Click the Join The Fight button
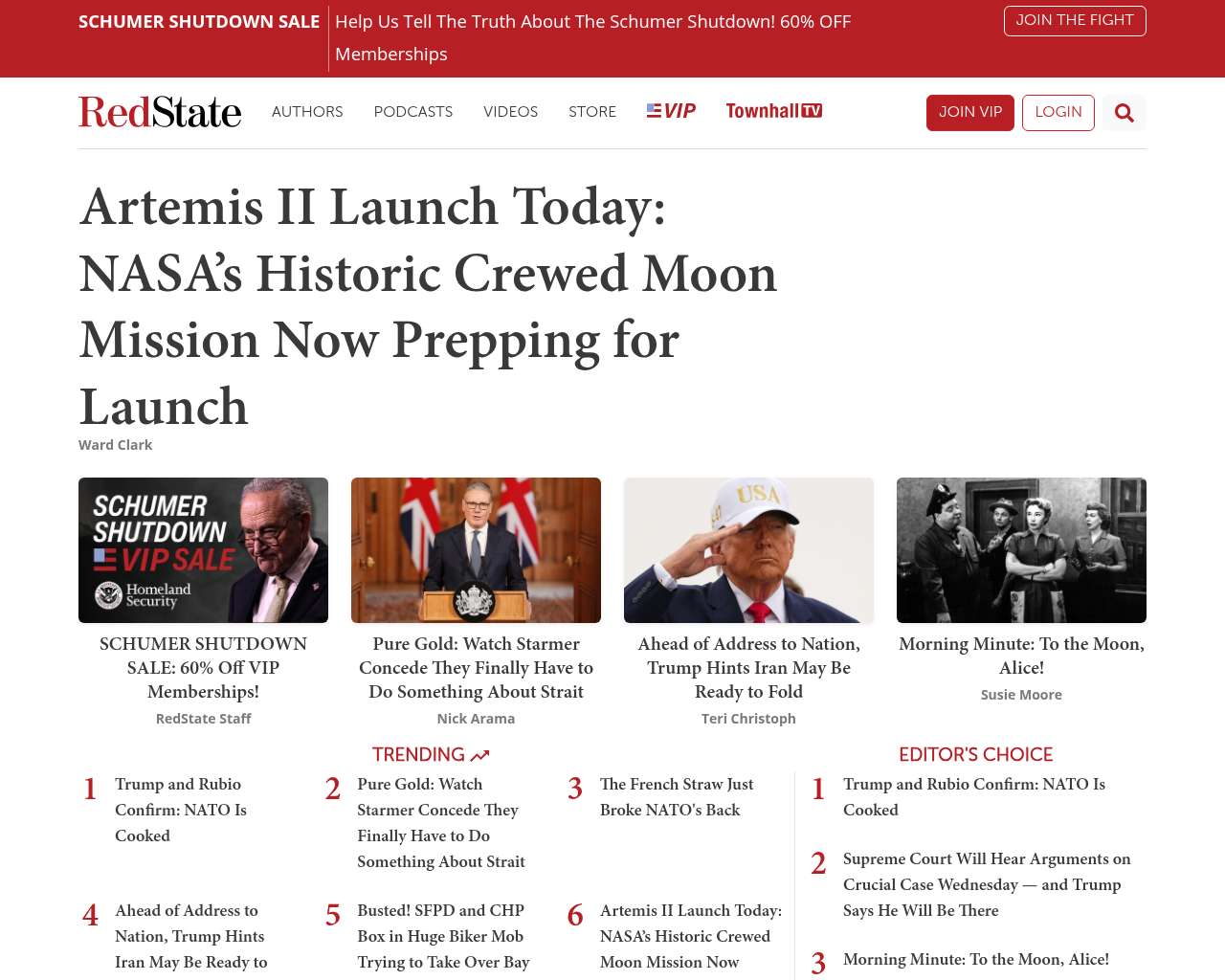The width and height of the screenshot is (1225, 980). click(1075, 20)
